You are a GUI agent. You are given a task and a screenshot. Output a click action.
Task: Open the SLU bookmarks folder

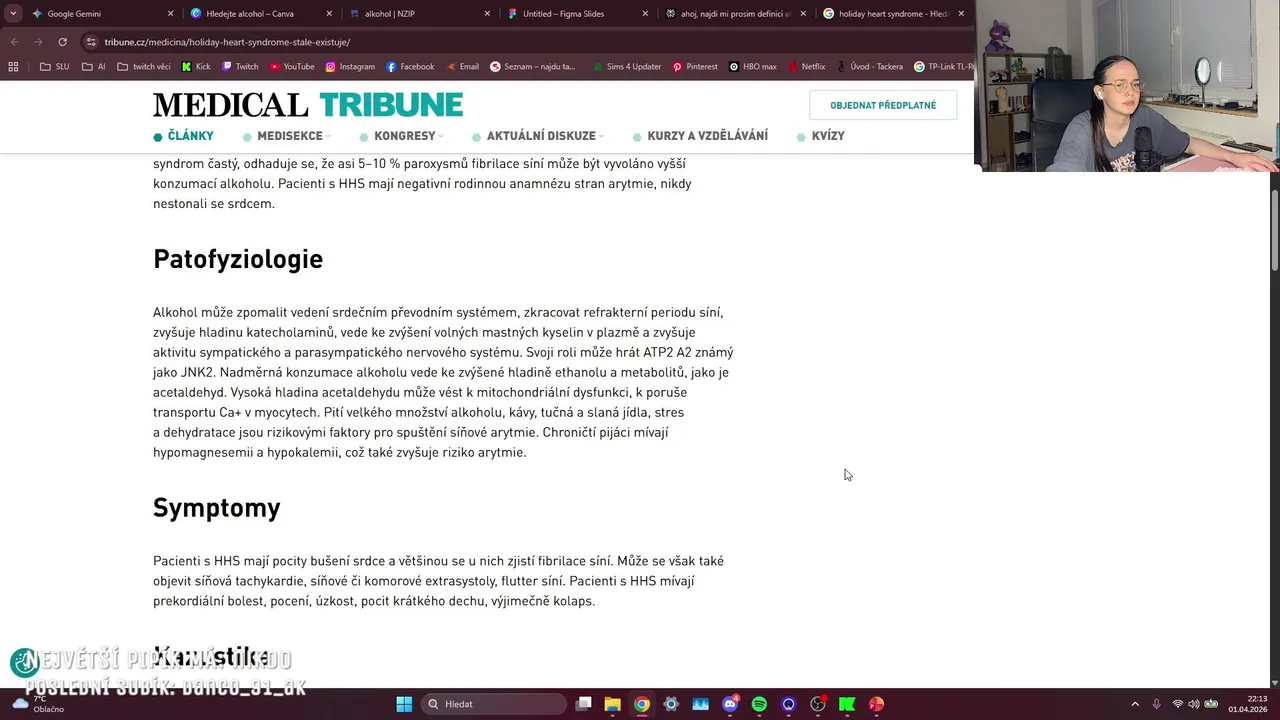[55, 67]
